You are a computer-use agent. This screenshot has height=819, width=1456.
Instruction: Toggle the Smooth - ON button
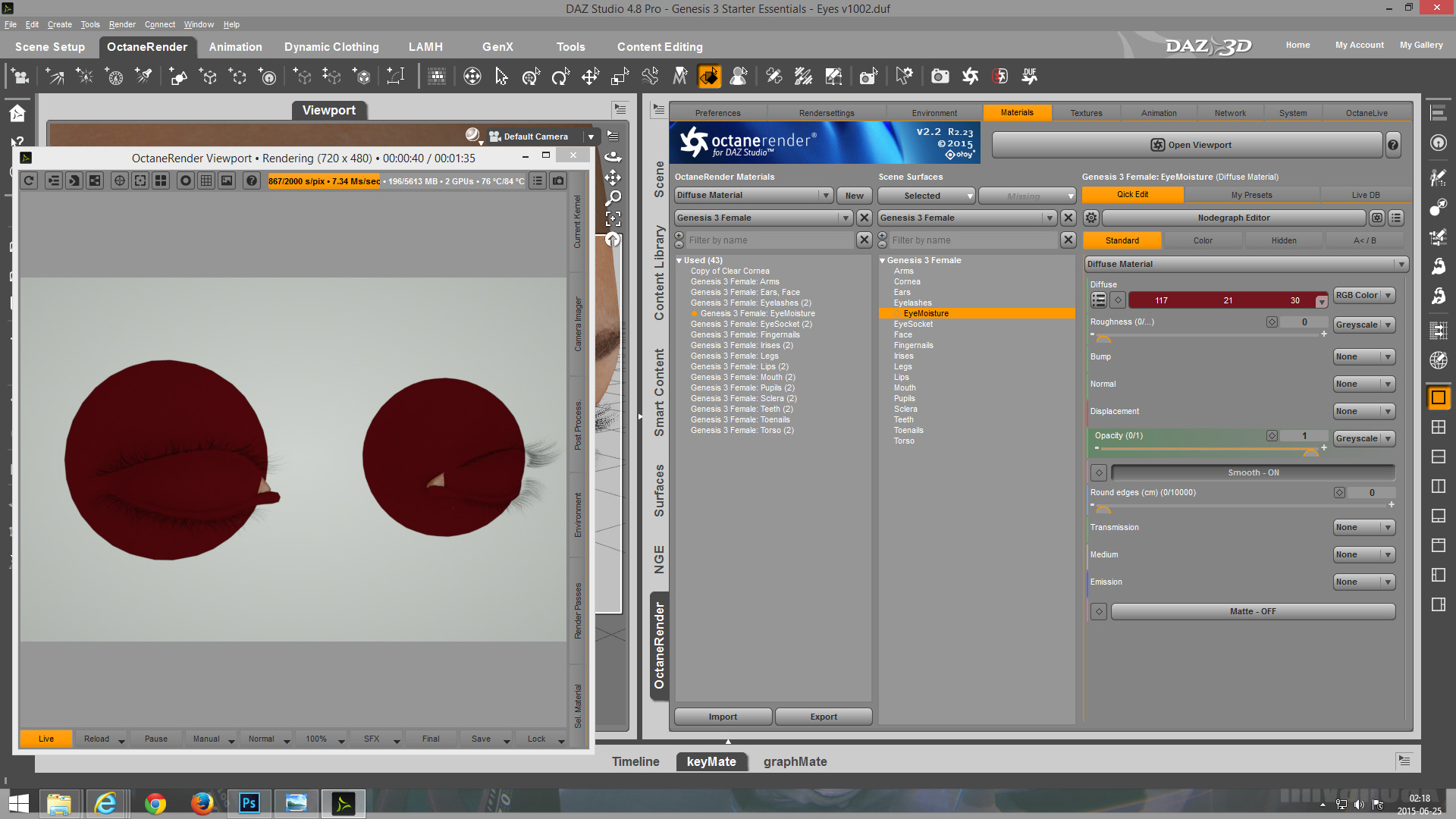click(1253, 472)
